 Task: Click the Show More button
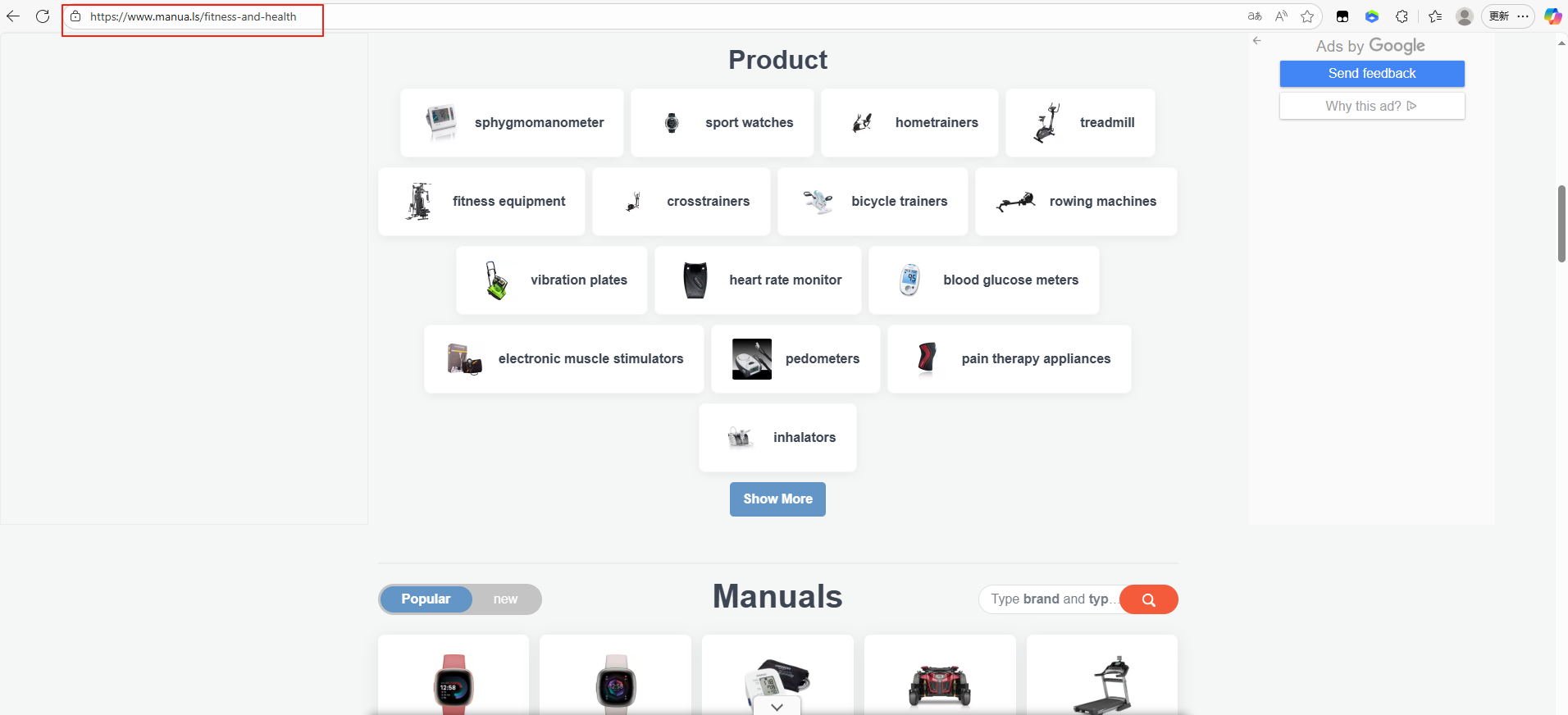[777, 499]
